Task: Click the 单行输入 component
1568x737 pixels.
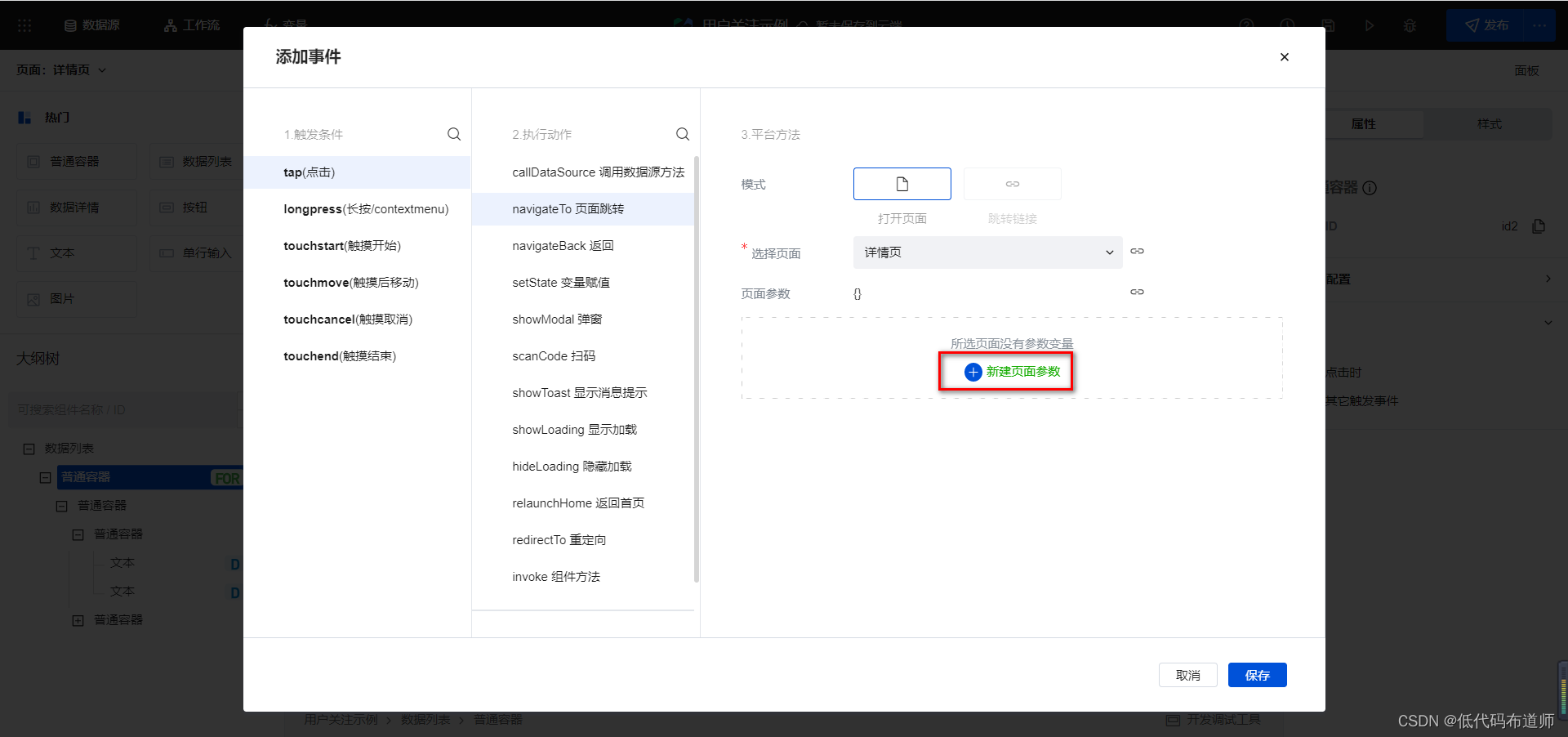Action: [x=196, y=253]
